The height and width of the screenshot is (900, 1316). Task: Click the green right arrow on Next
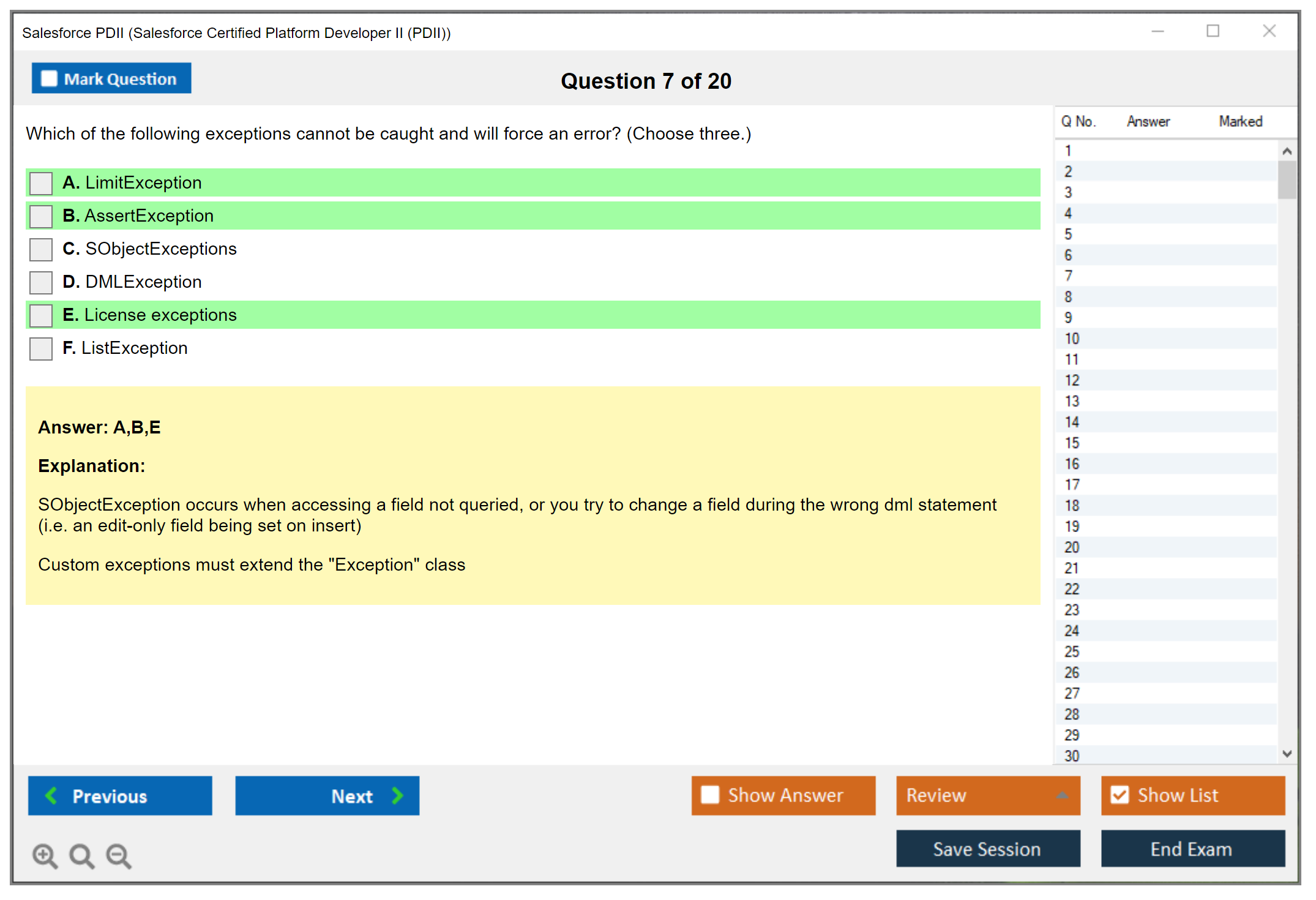[x=398, y=796]
